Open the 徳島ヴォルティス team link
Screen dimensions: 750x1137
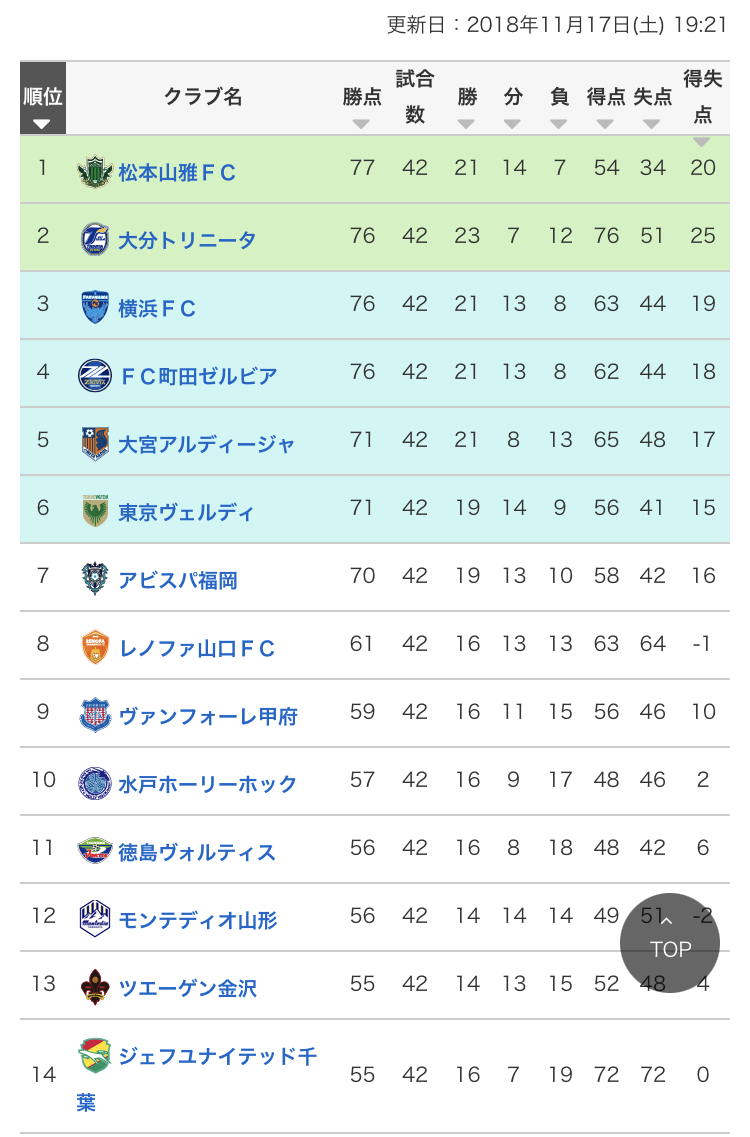[x=197, y=852]
